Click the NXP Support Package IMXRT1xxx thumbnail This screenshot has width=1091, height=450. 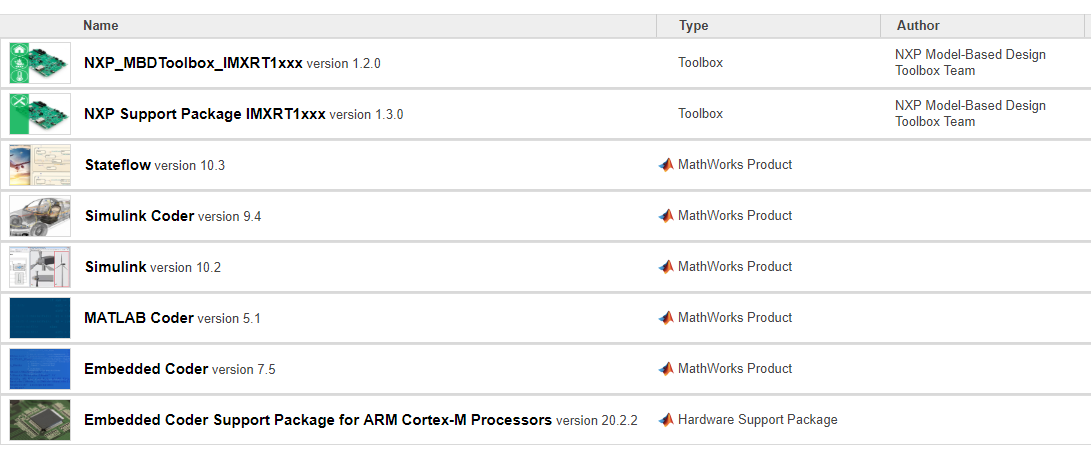point(40,114)
